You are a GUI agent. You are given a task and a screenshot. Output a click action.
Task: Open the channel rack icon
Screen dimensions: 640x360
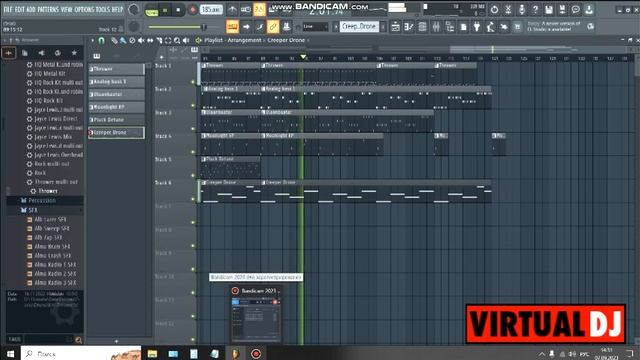pyautogui.click(x=422, y=27)
